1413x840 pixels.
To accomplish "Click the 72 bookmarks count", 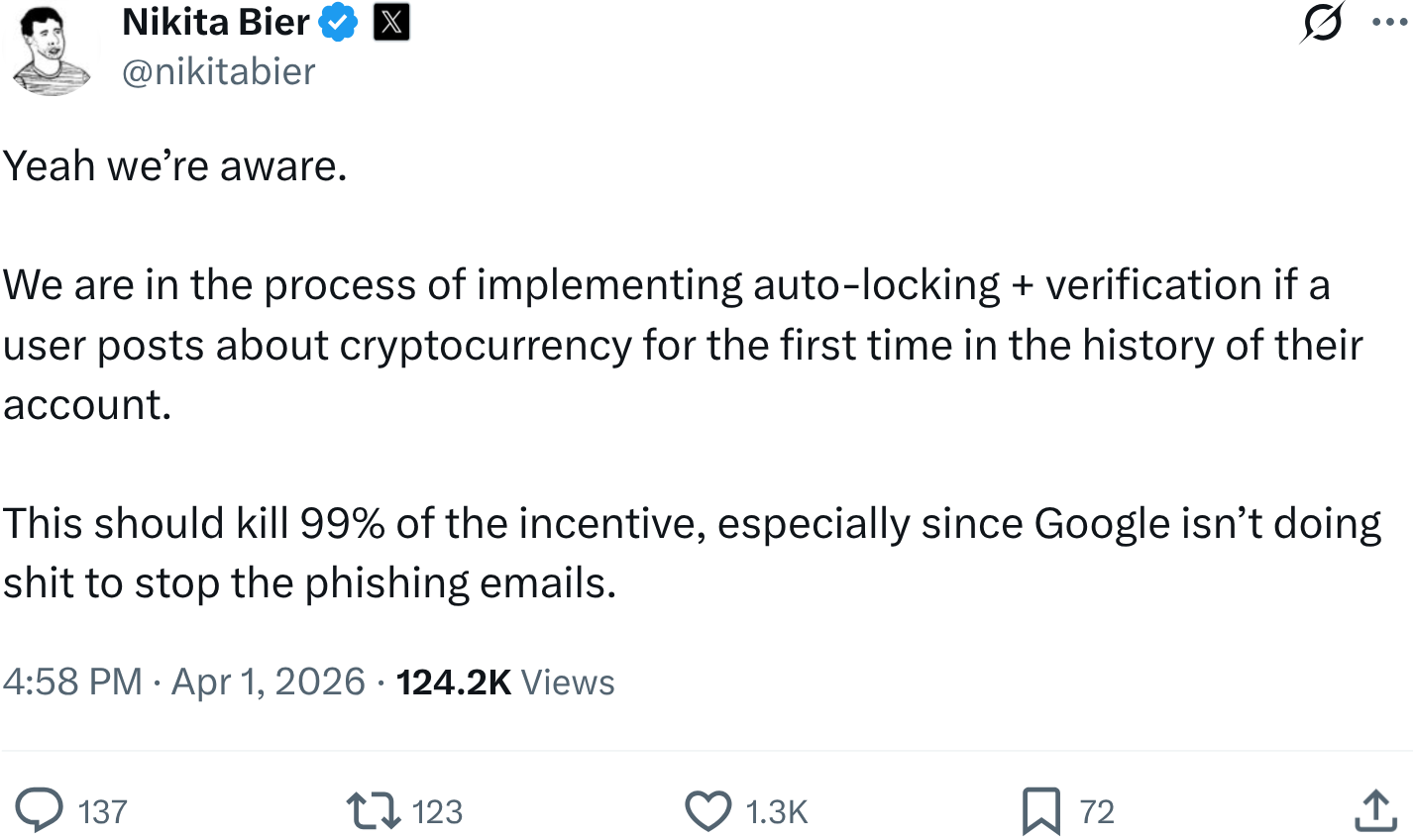I will (1097, 812).
